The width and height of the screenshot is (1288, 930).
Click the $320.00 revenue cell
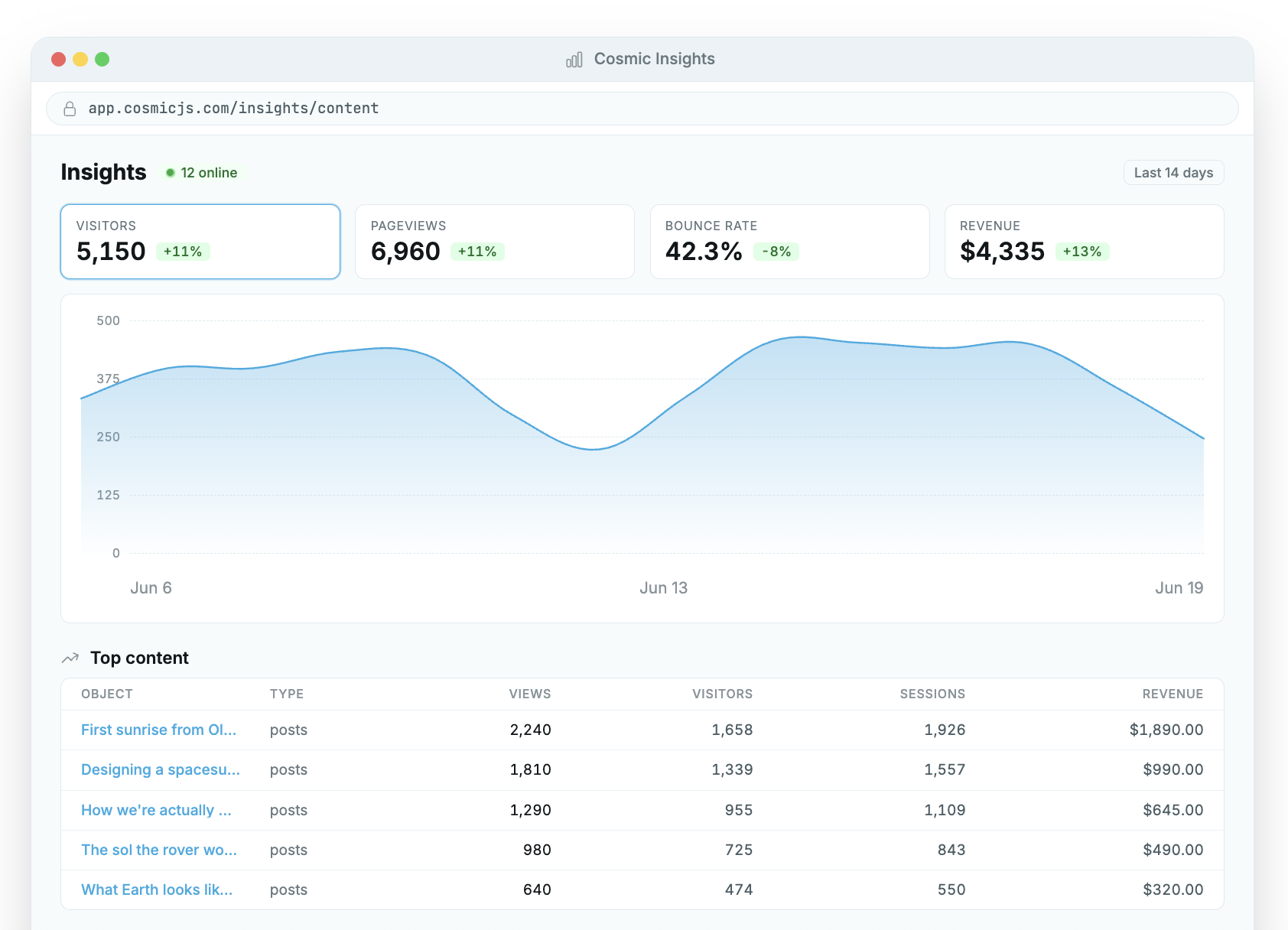tap(1173, 889)
